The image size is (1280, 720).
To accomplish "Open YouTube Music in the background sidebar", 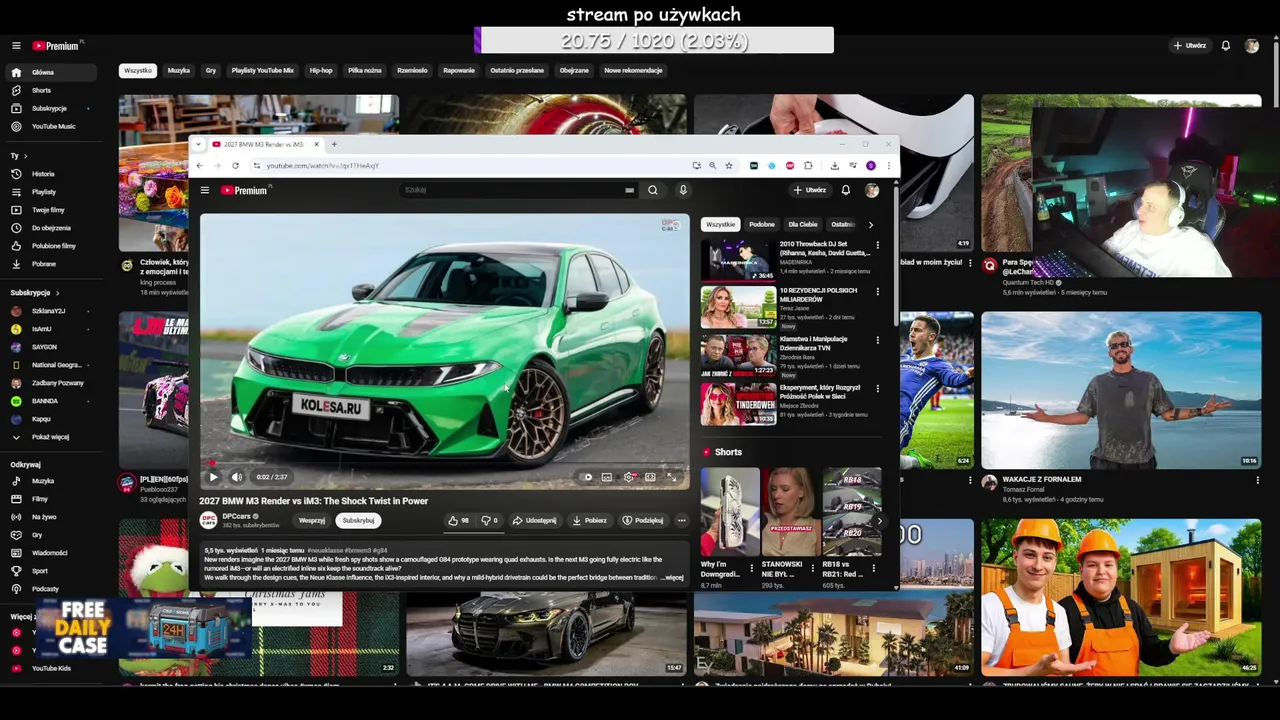I will pos(51,126).
